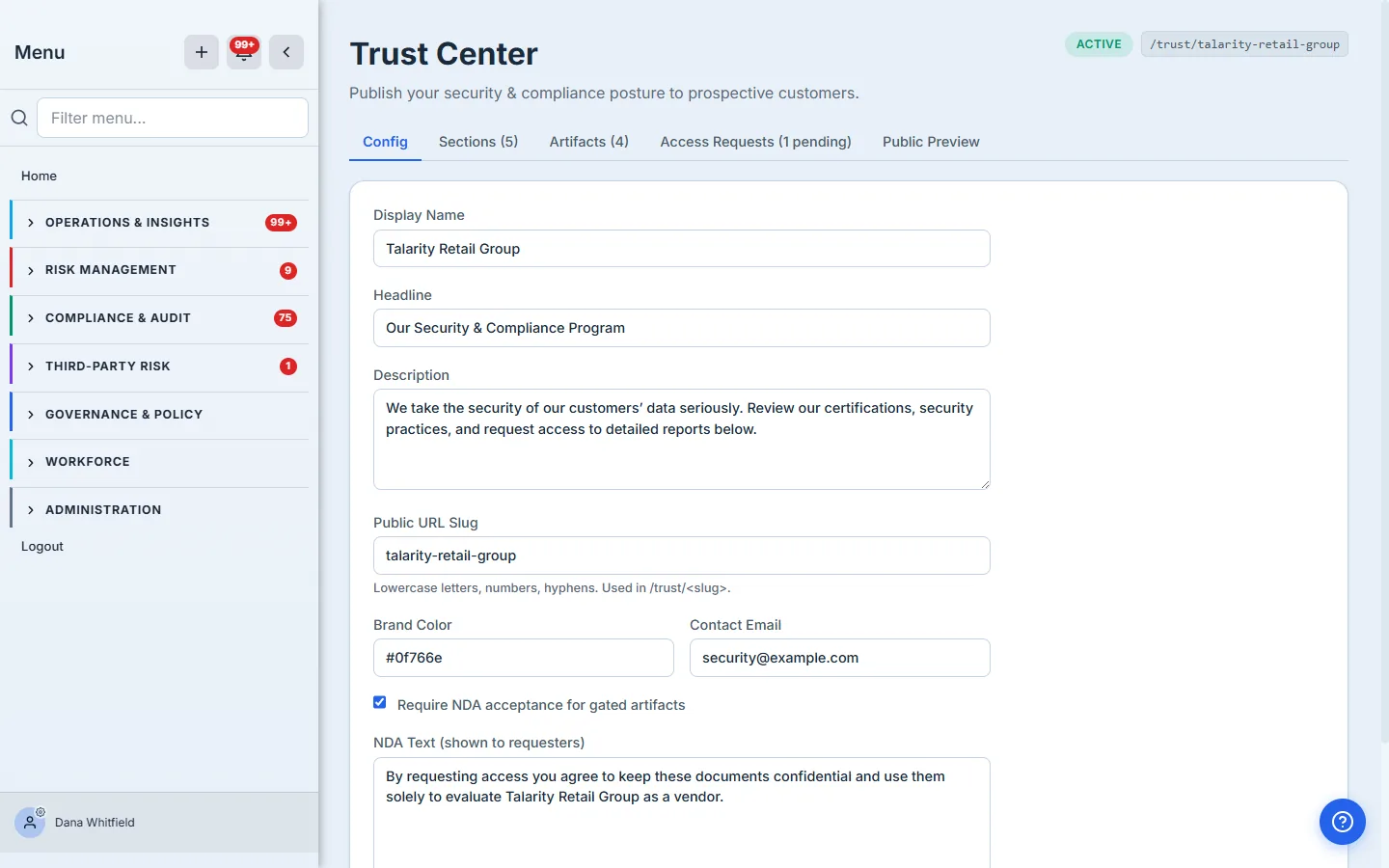This screenshot has height=868, width=1389.
Task: Click the Operations & Insights 99+ badge
Action: tap(281, 223)
